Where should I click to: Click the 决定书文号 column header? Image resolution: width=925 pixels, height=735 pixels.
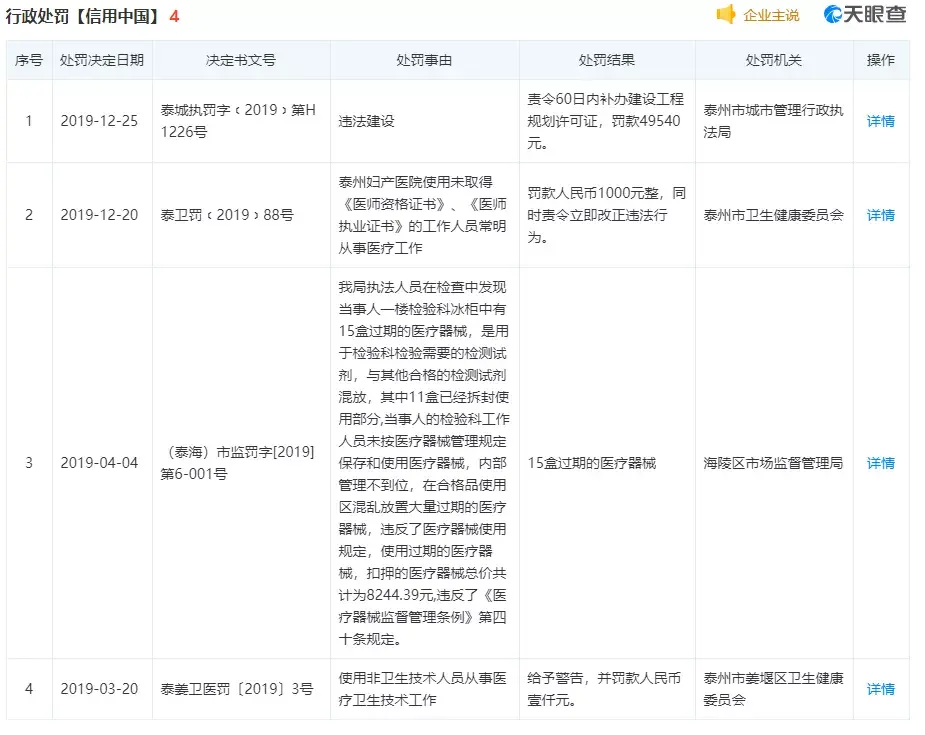coord(241,60)
